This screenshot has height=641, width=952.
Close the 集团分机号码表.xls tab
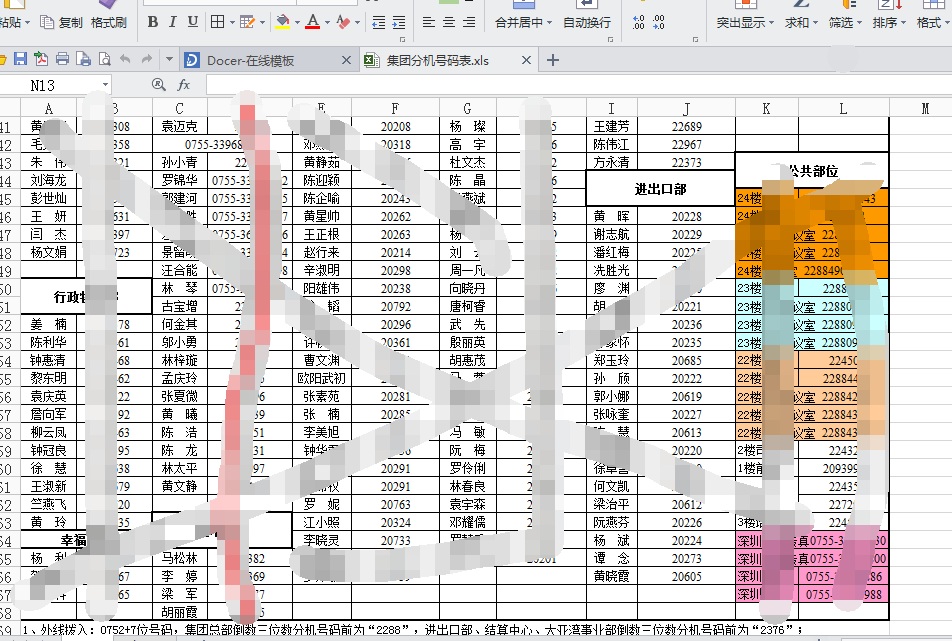(526, 60)
